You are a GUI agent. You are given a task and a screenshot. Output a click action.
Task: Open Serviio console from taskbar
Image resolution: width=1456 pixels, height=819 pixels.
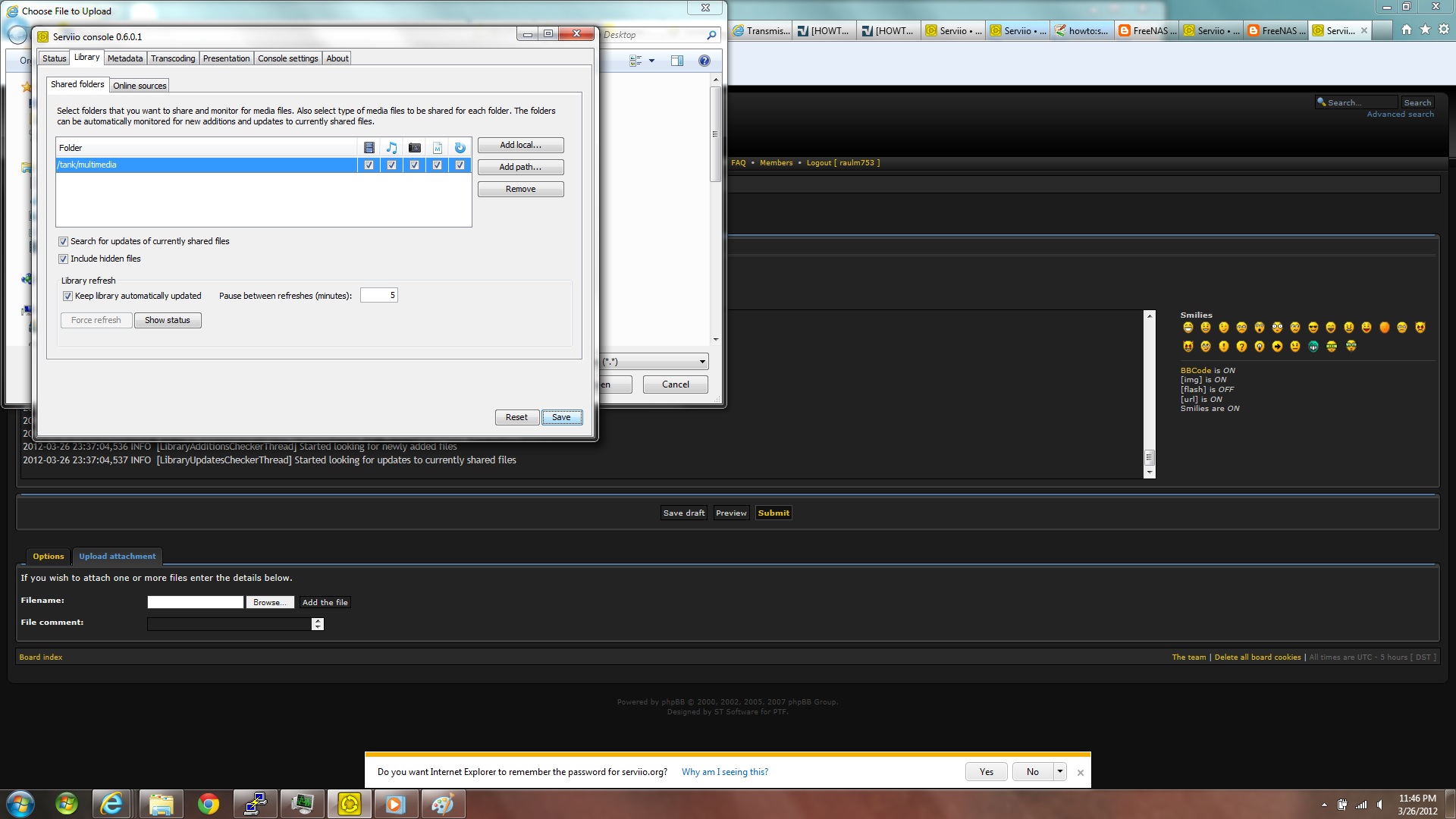click(350, 804)
